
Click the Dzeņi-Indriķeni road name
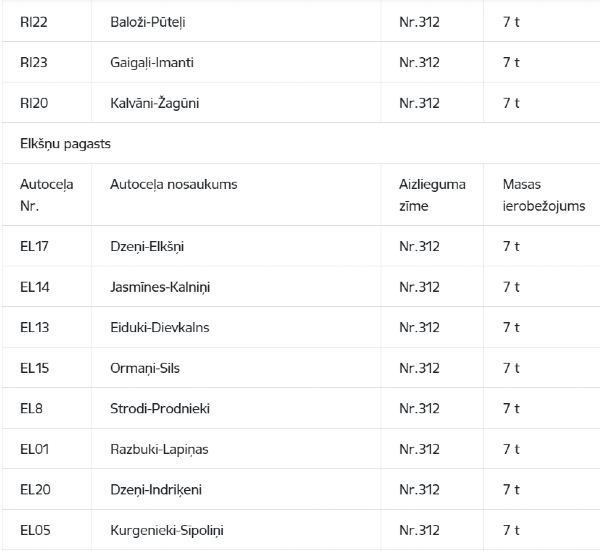pos(156,490)
